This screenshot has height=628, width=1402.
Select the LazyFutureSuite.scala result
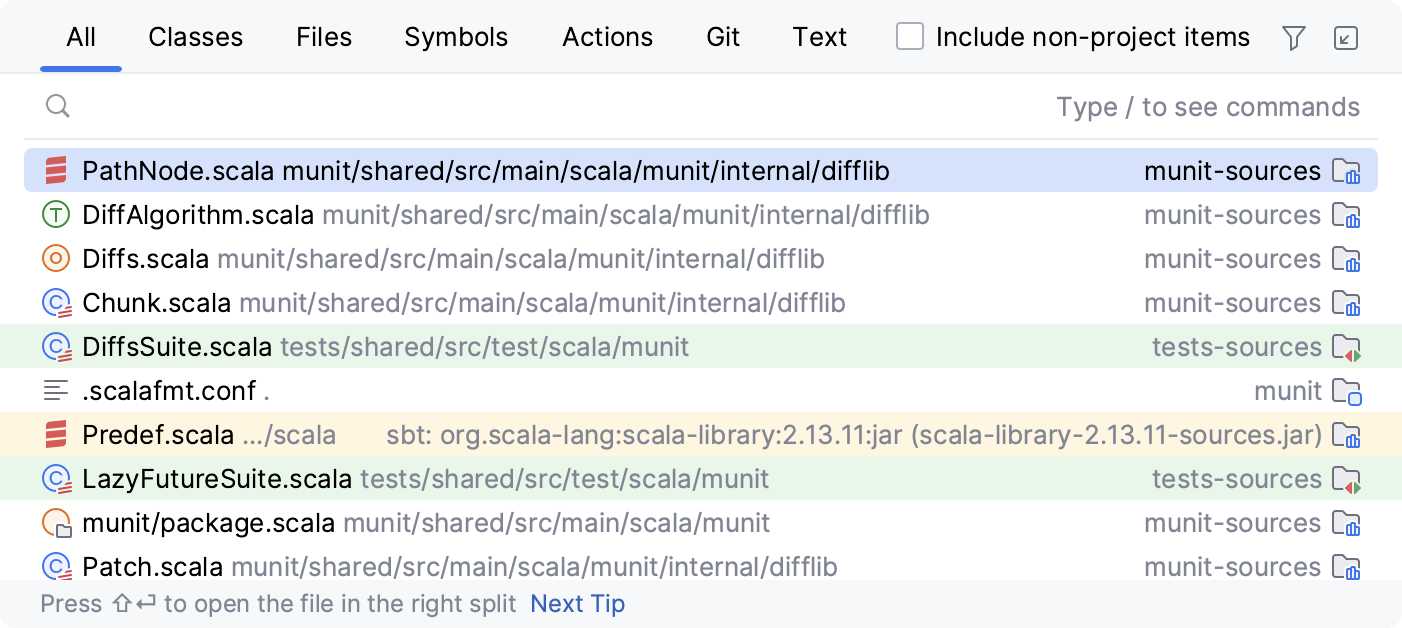[x=217, y=479]
